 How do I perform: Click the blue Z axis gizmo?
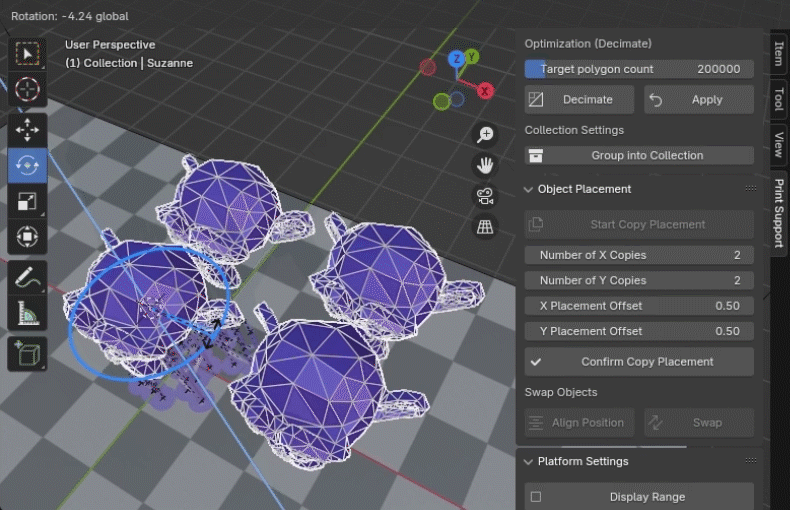(x=456, y=59)
